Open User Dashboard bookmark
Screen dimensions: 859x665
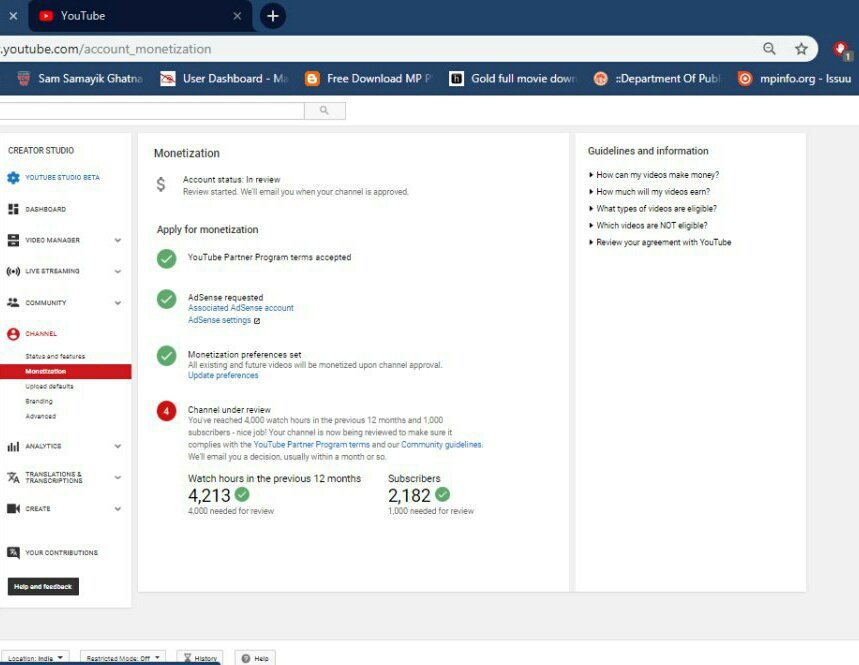[x=224, y=79]
